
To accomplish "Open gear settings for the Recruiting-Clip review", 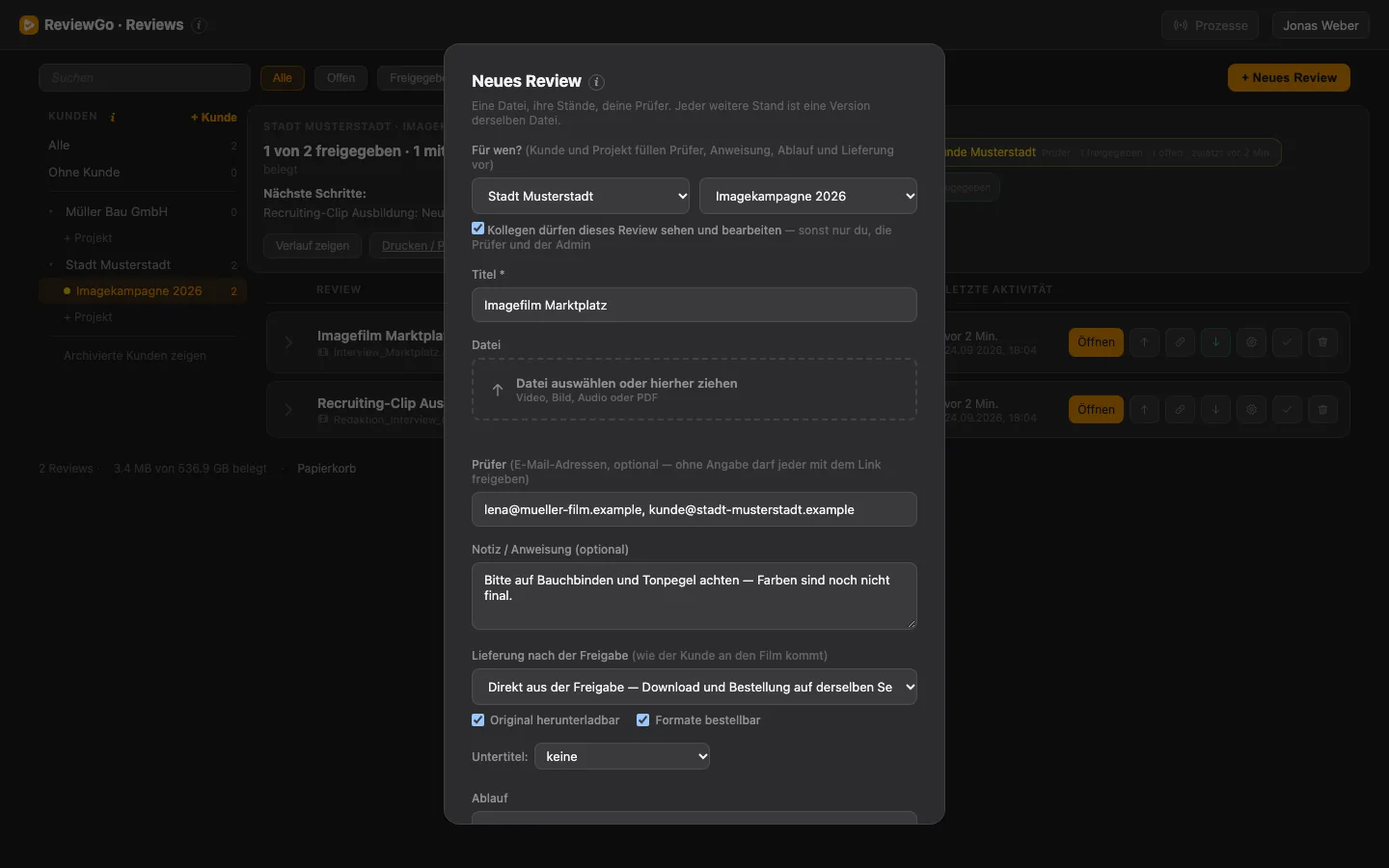I will click(1251, 410).
